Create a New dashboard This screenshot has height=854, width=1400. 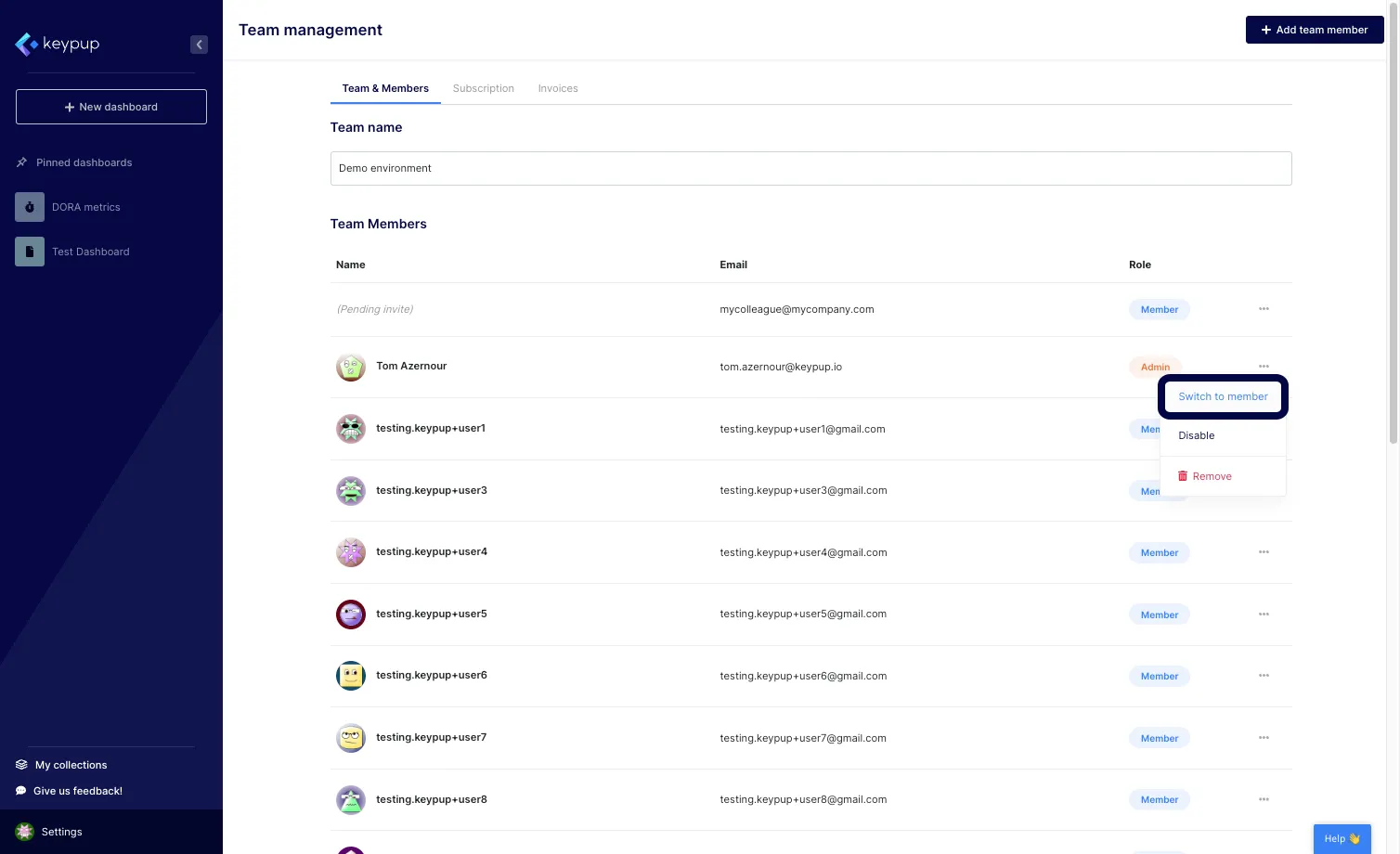coord(110,106)
